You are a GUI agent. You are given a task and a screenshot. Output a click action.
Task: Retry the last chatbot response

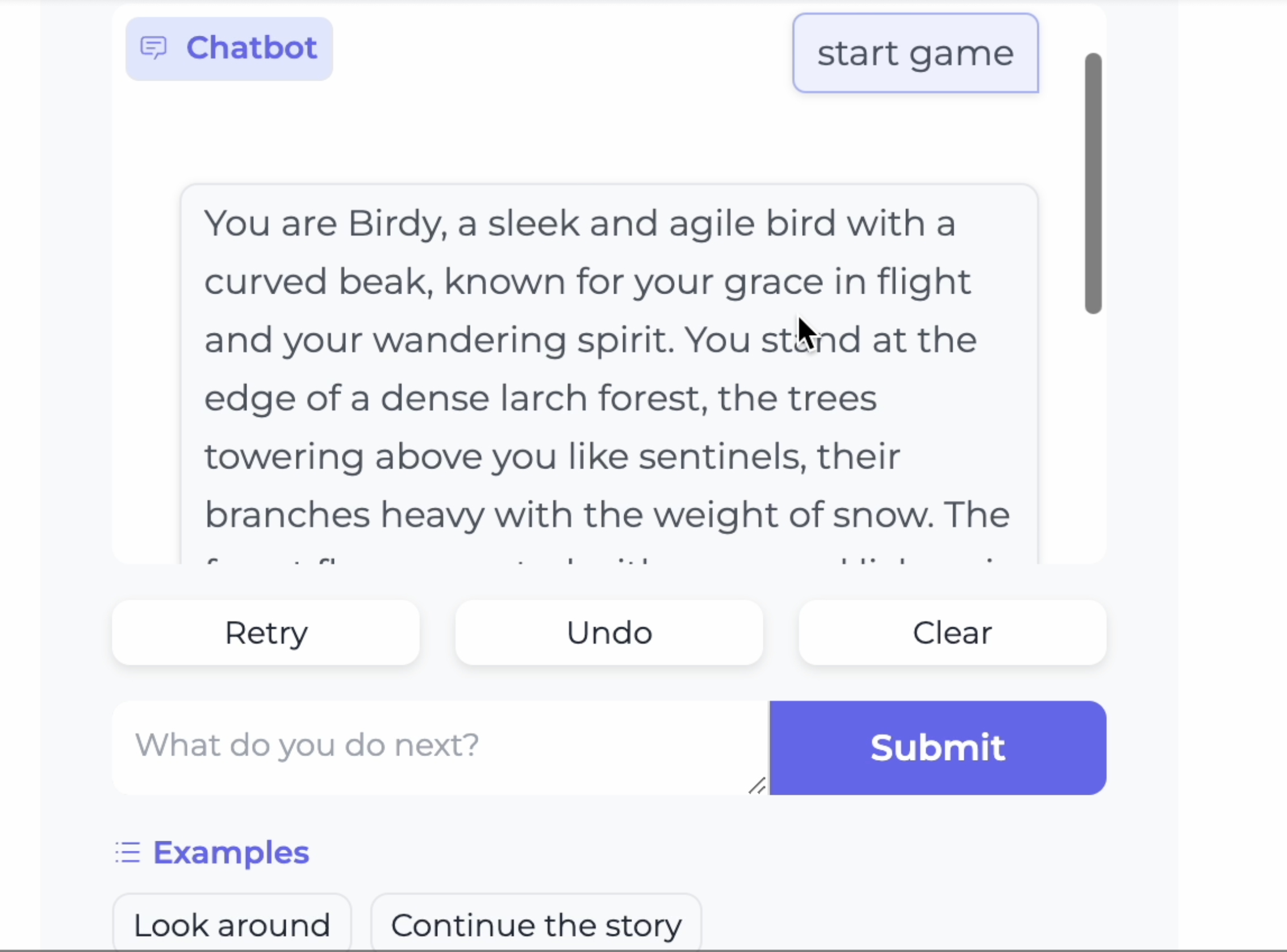click(266, 633)
